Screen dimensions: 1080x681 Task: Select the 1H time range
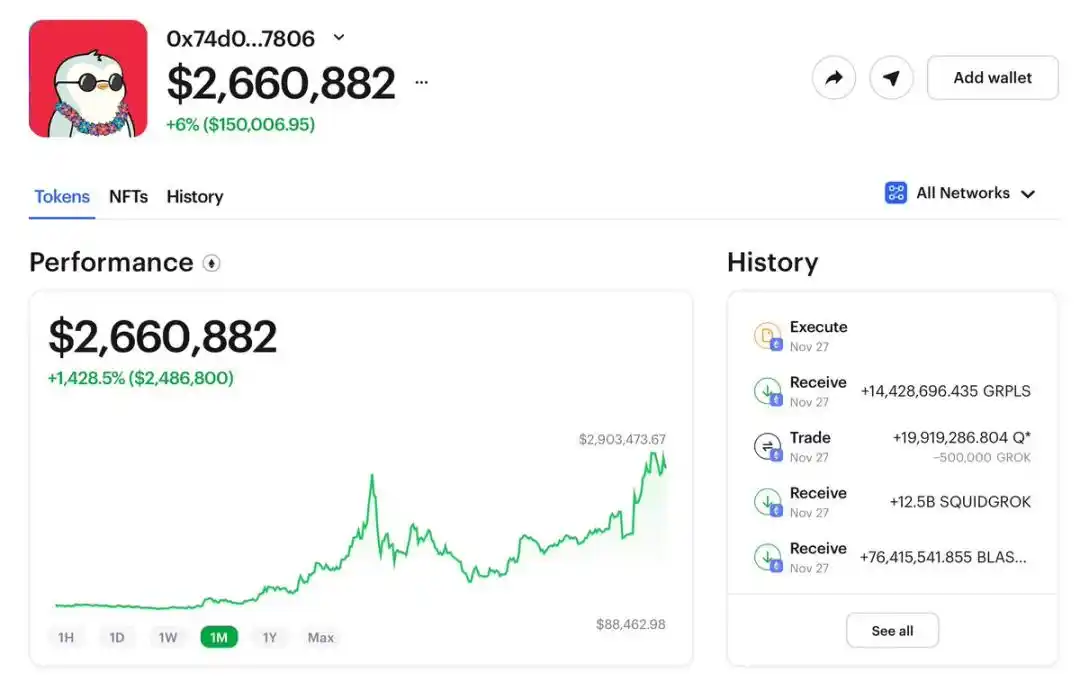pyautogui.click(x=66, y=637)
